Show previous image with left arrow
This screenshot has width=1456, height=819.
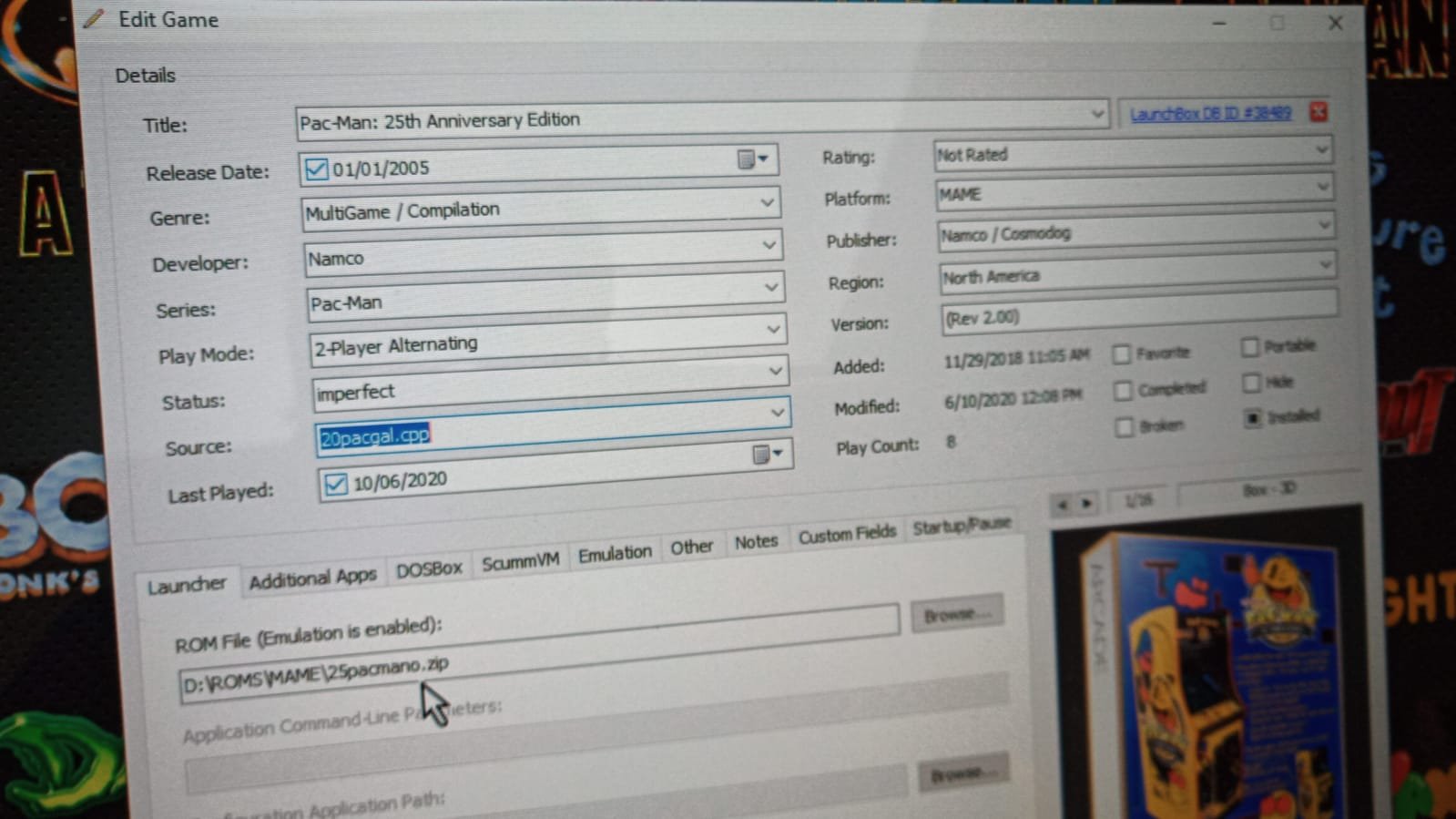point(1062,503)
